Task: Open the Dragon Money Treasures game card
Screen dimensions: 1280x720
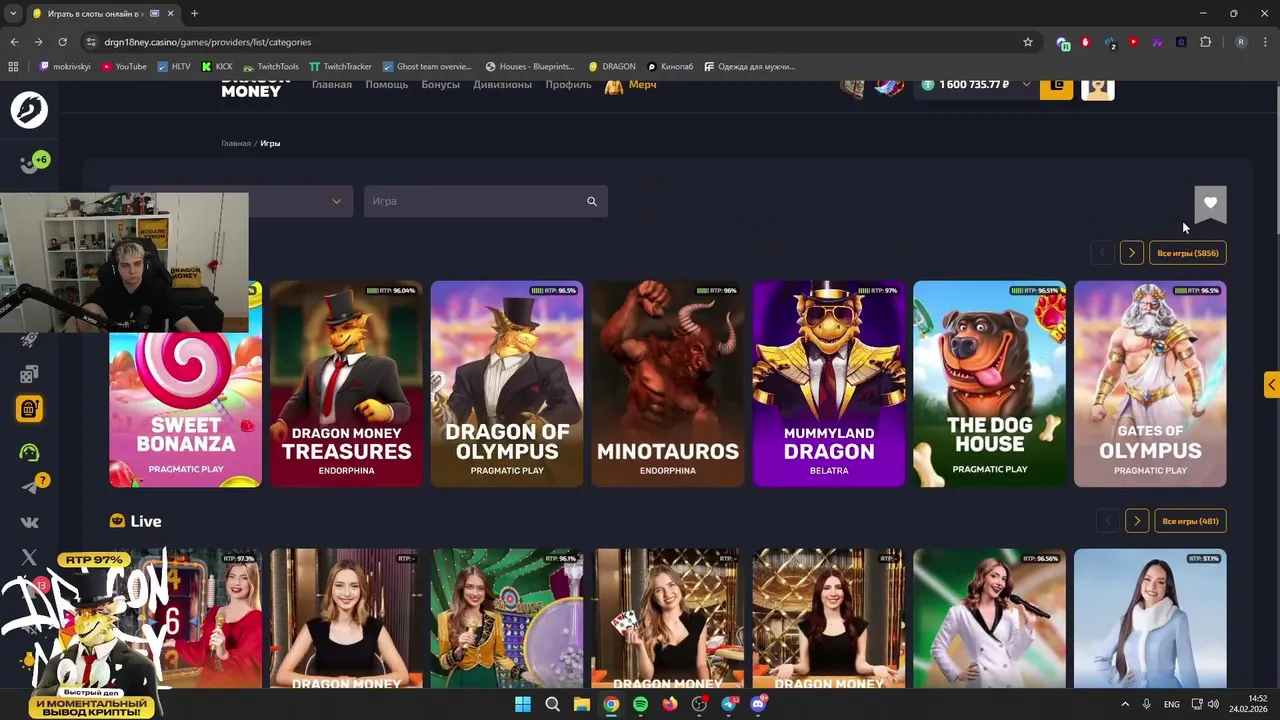Action: click(x=346, y=384)
